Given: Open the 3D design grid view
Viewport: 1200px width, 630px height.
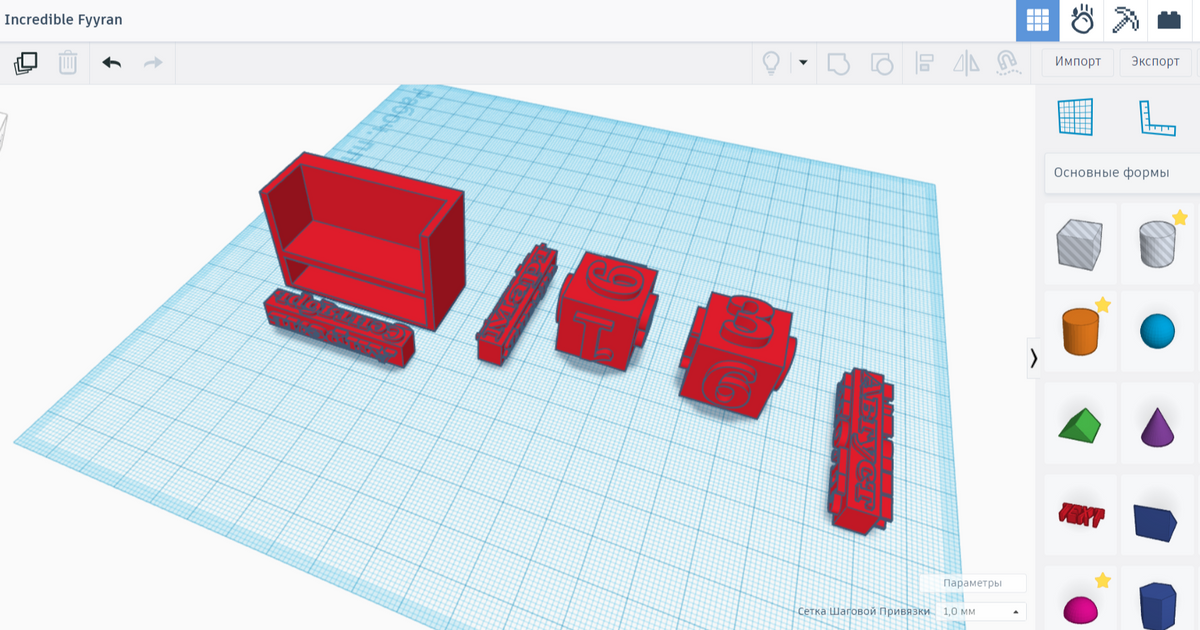Looking at the screenshot, I should click(x=1037, y=20).
